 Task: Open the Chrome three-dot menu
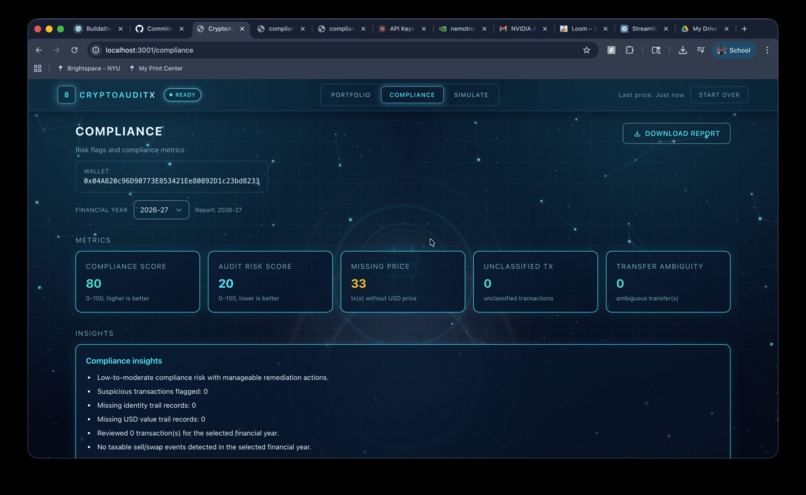tap(767, 50)
